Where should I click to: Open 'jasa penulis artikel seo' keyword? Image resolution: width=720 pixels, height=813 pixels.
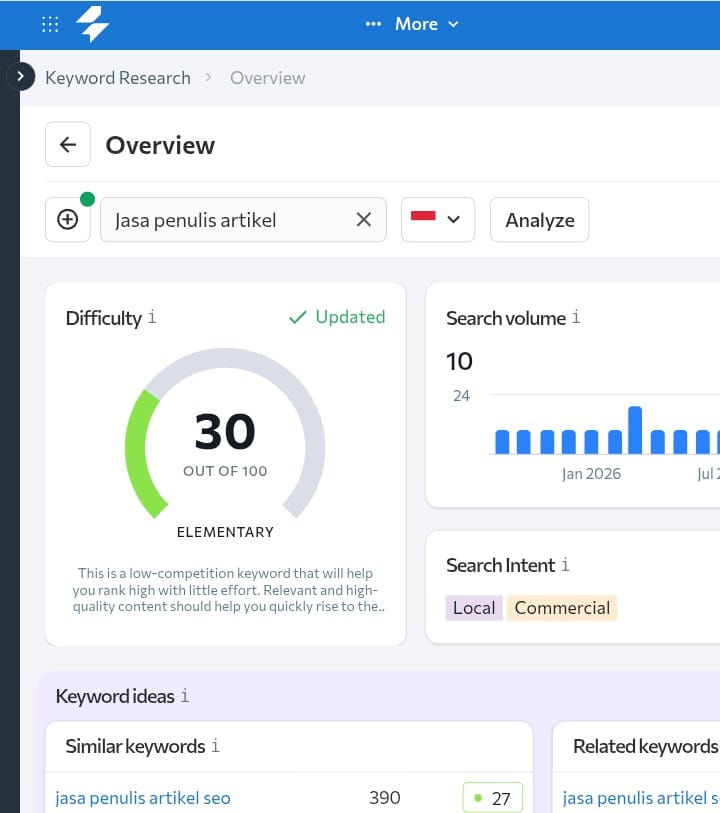tap(143, 798)
